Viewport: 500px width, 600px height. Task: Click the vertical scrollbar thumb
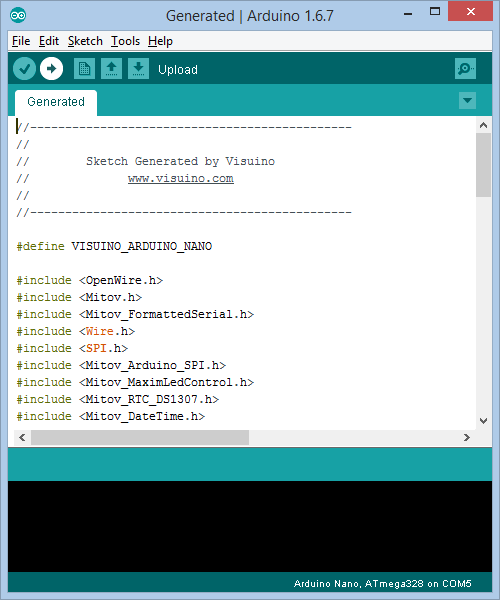(x=484, y=165)
